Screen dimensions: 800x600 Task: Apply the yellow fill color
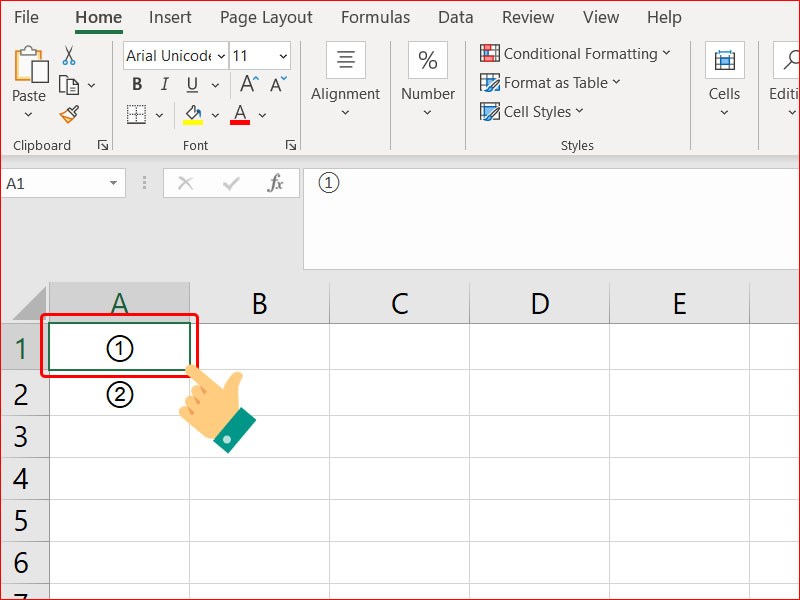[x=193, y=115]
